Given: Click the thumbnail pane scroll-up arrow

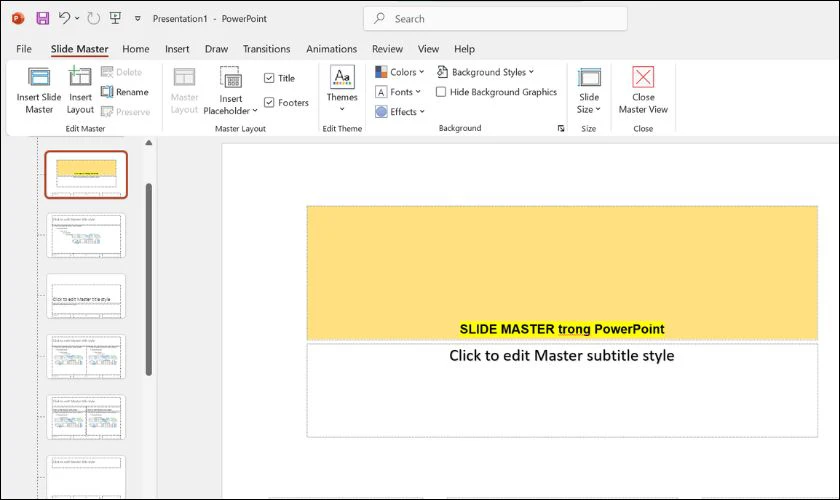Looking at the screenshot, I should pyautogui.click(x=149, y=143).
